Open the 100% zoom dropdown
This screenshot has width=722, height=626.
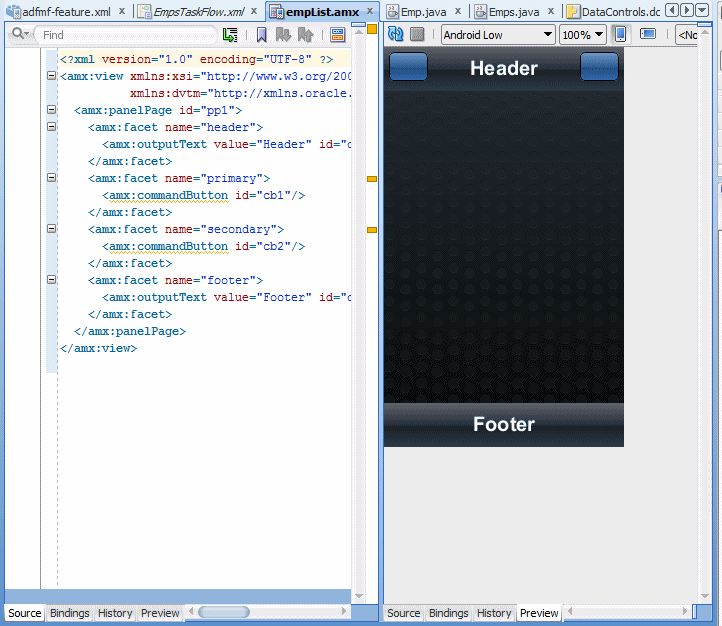(582, 35)
